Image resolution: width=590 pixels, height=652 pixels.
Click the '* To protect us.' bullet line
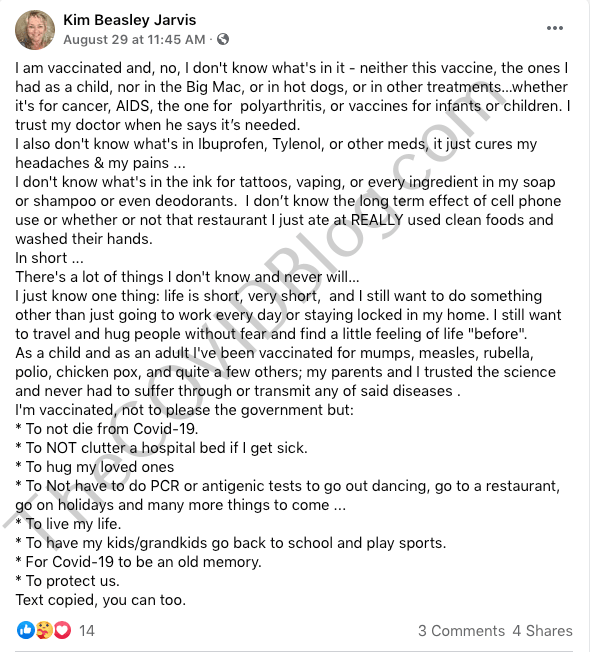coord(67,581)
